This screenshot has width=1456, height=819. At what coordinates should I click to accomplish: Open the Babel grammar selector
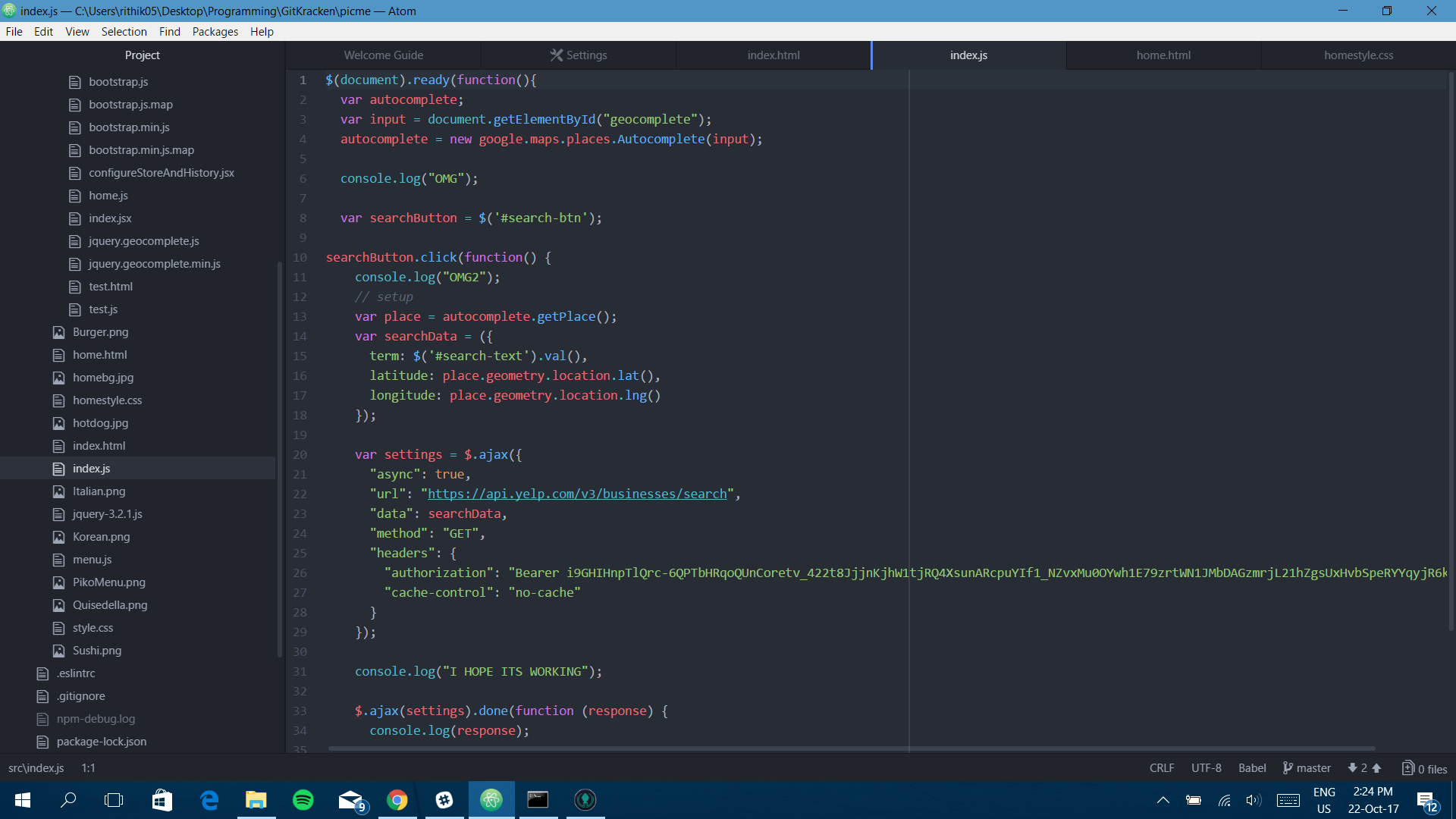[x=1252, y=768]
